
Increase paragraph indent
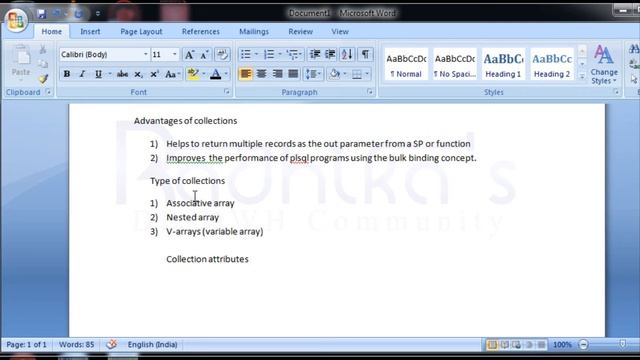point(331,54)
